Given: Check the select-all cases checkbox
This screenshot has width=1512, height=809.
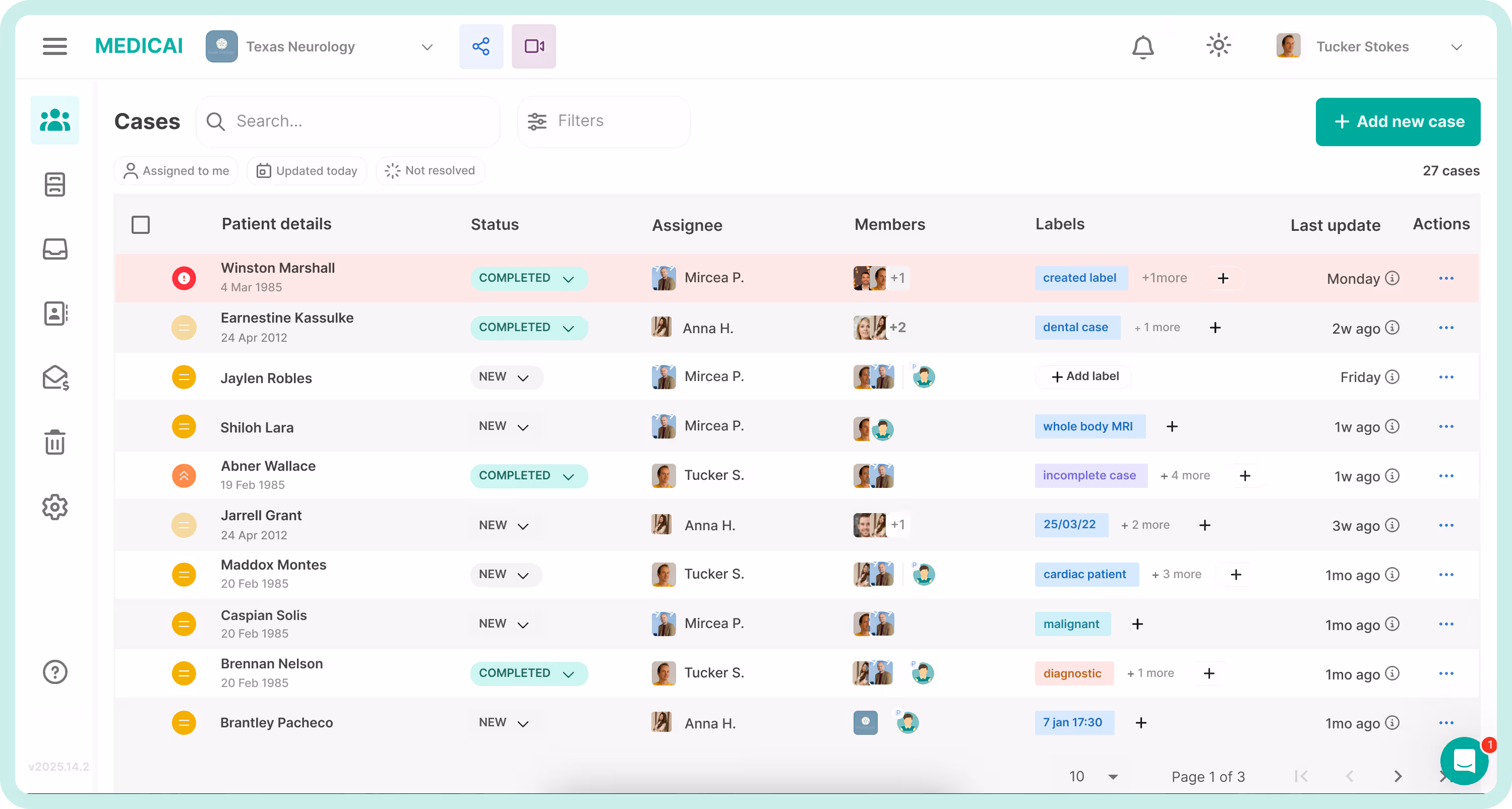Looking at the screenshot, I should 140,225.
